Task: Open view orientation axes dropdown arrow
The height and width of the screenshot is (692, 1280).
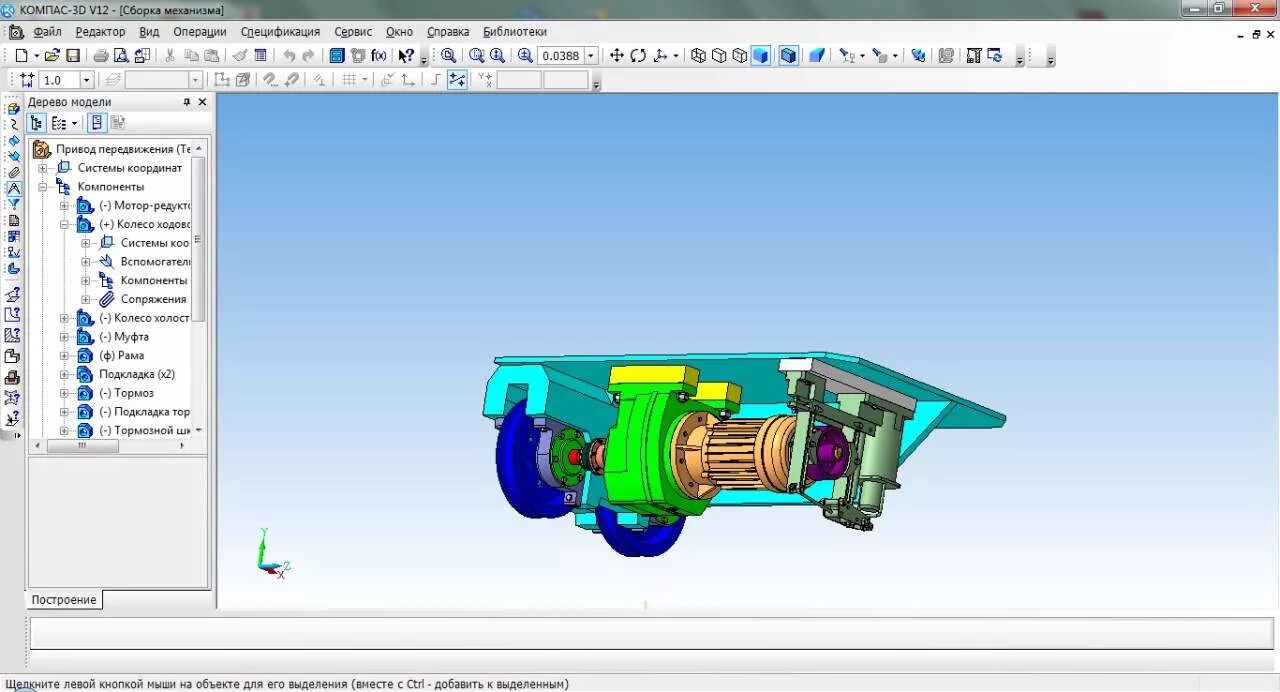Action: coord(676,56)
